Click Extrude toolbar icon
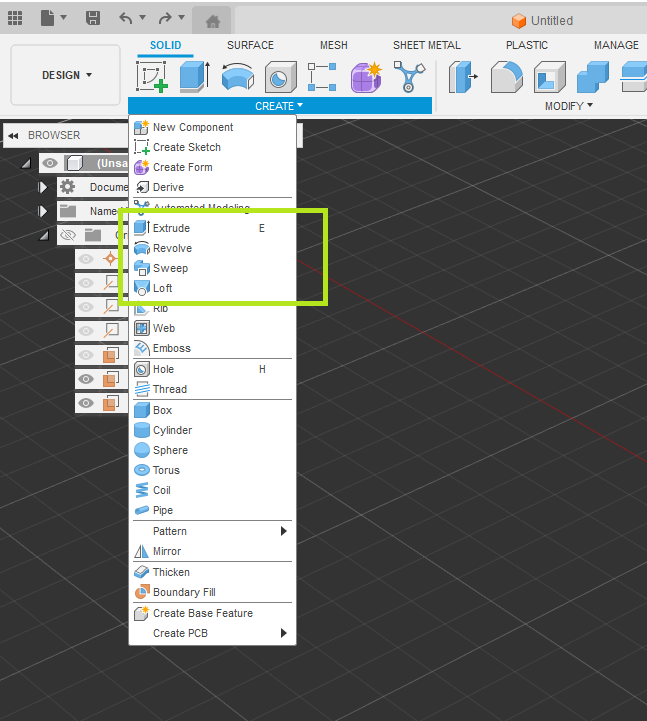This screenshot has height=721, width=647. (195, 76)
